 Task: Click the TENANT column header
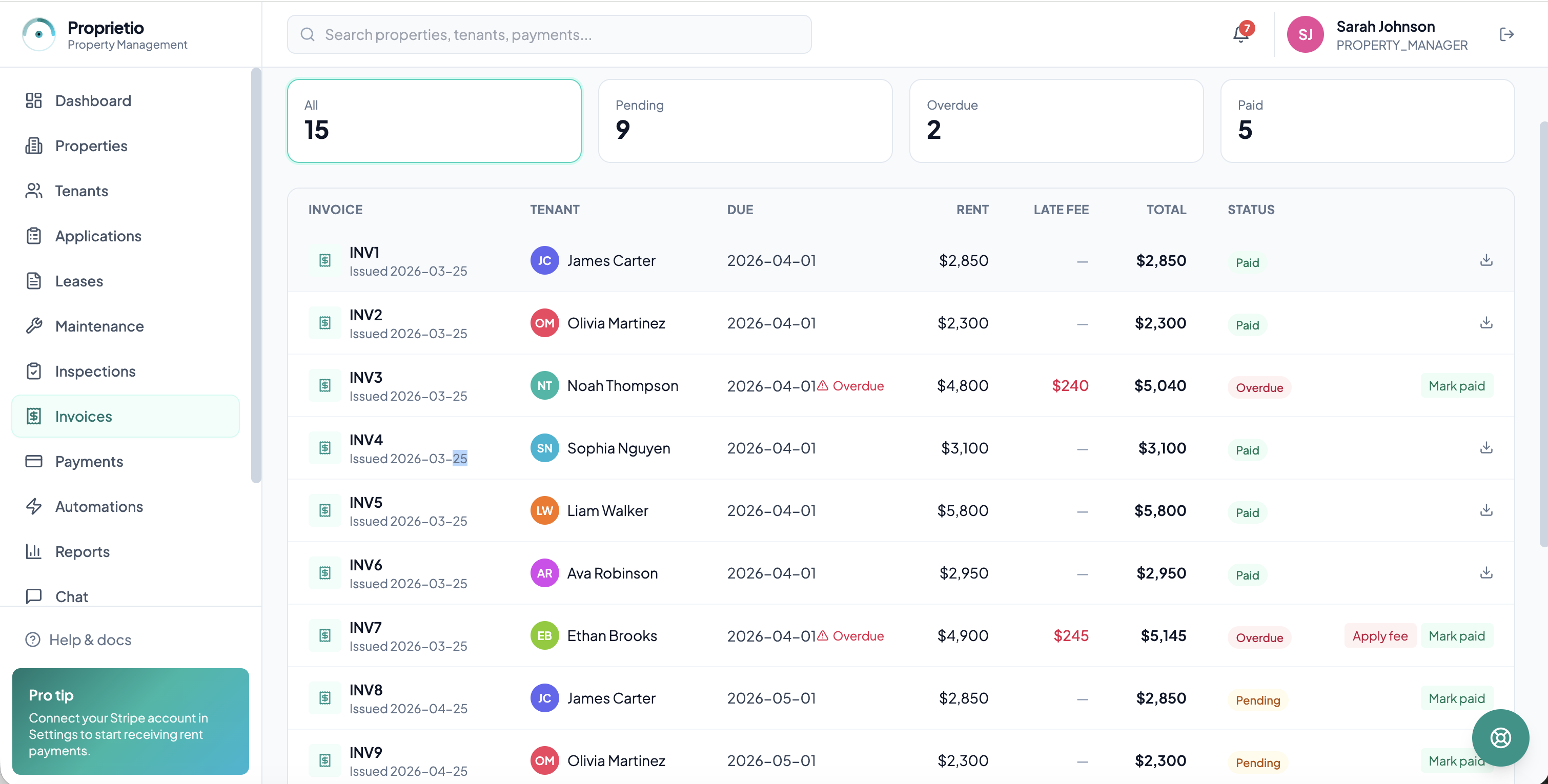554,209
